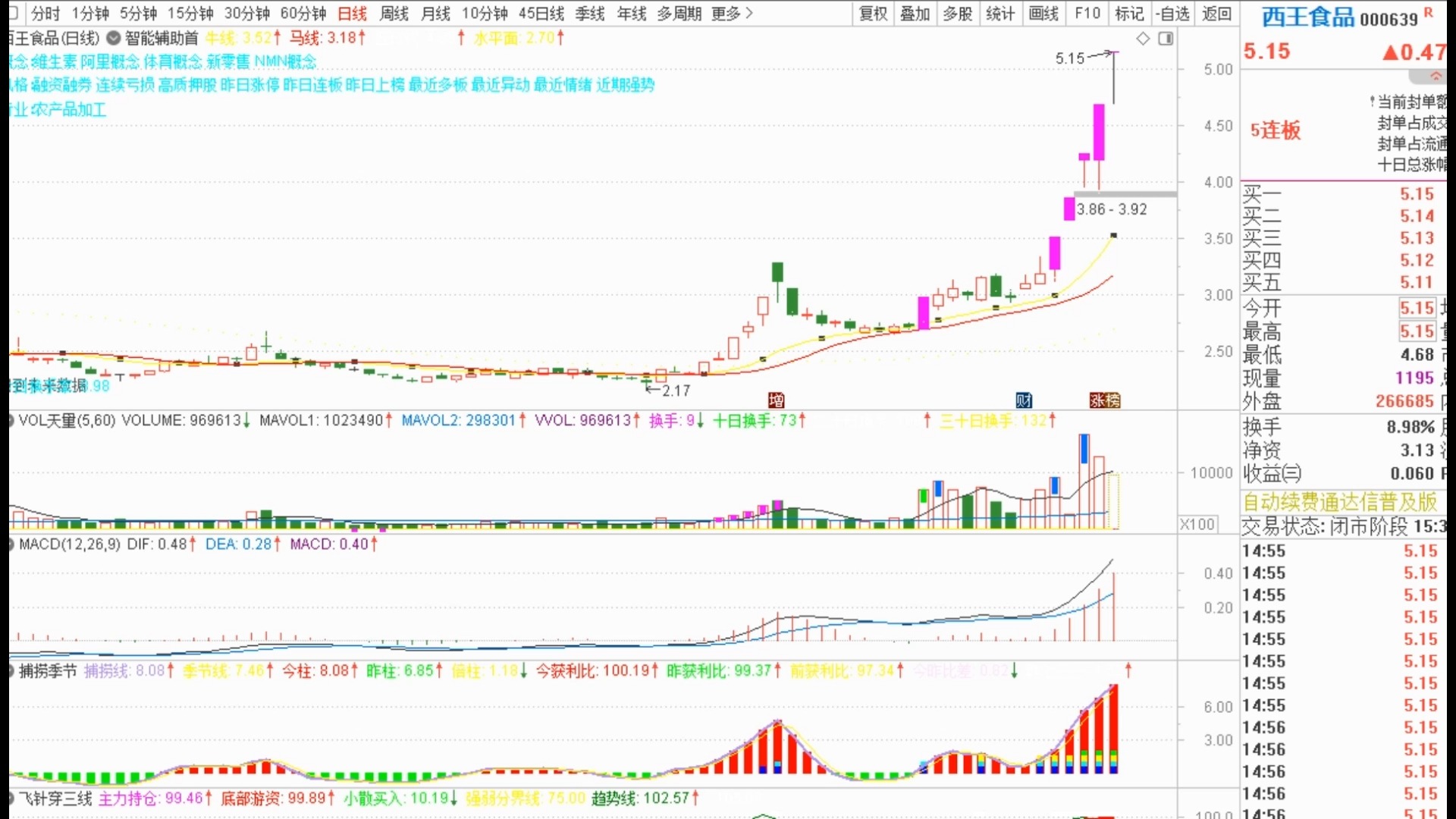The width and height of the screenshot is (1456, 819).
Task: Open the 最近异动 tag
Action: 500,85
